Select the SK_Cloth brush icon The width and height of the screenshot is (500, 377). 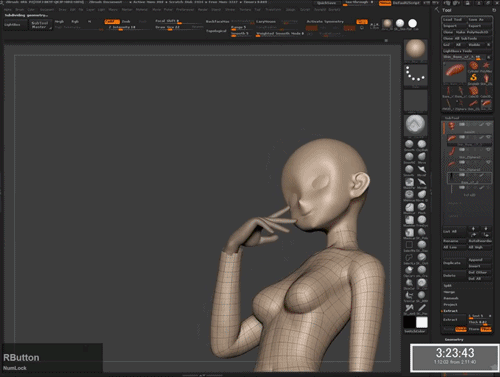422,257
